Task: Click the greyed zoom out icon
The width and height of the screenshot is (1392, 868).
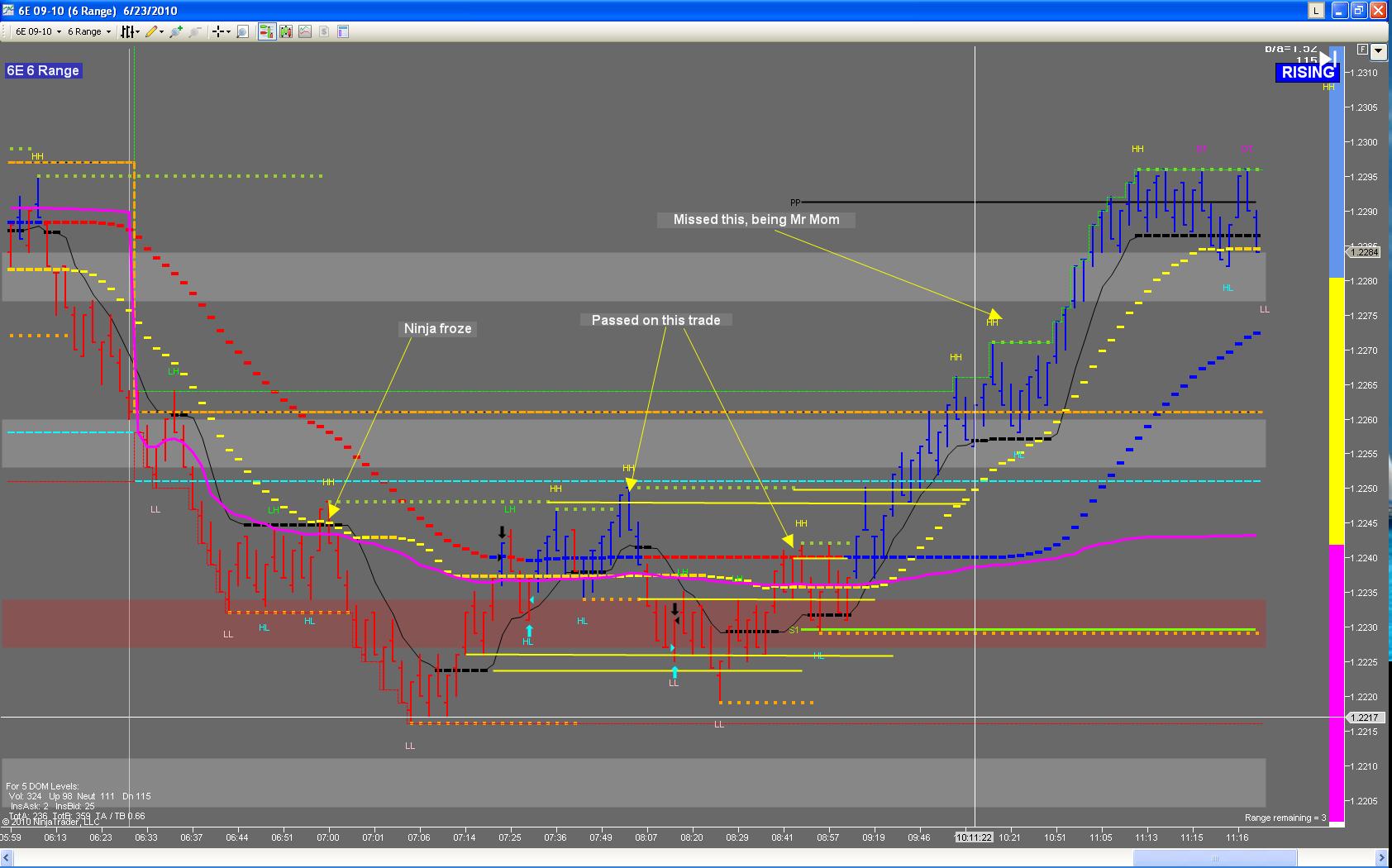Action: coord(195,31)
